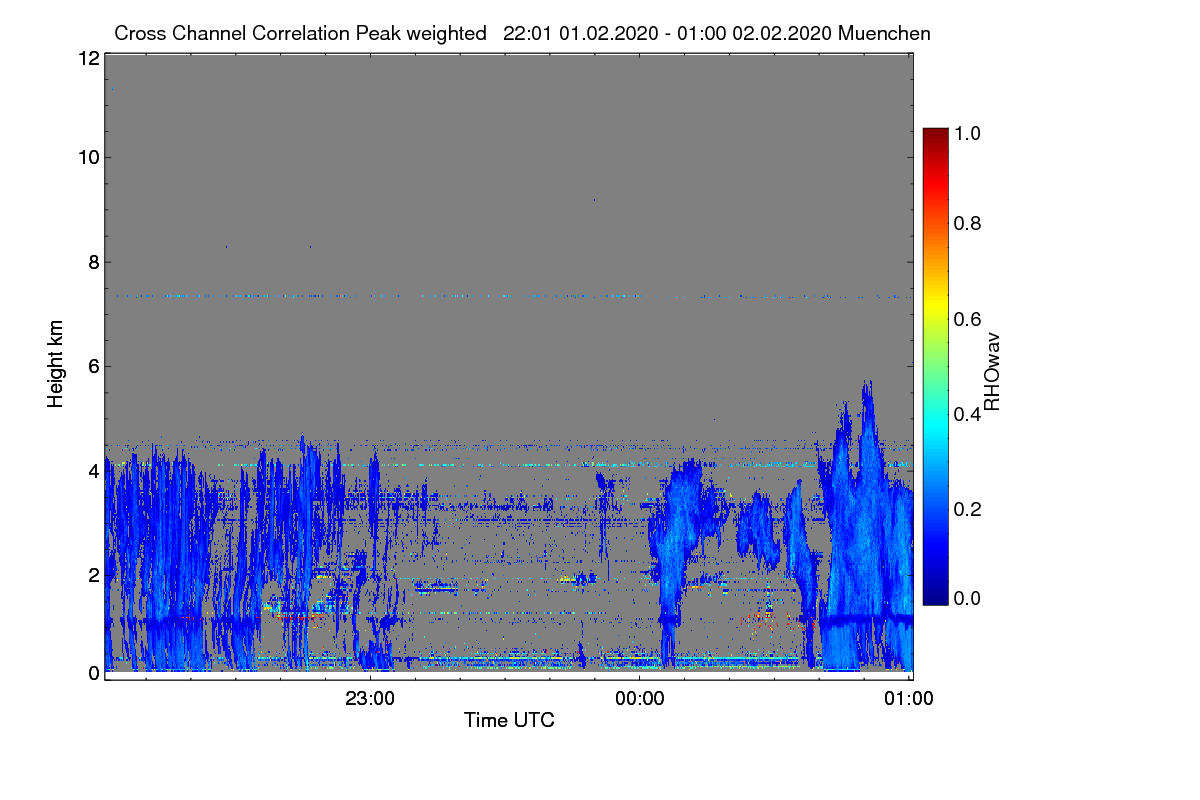
Task: Click the '12' height axis tick label
Action: (88, 58)
